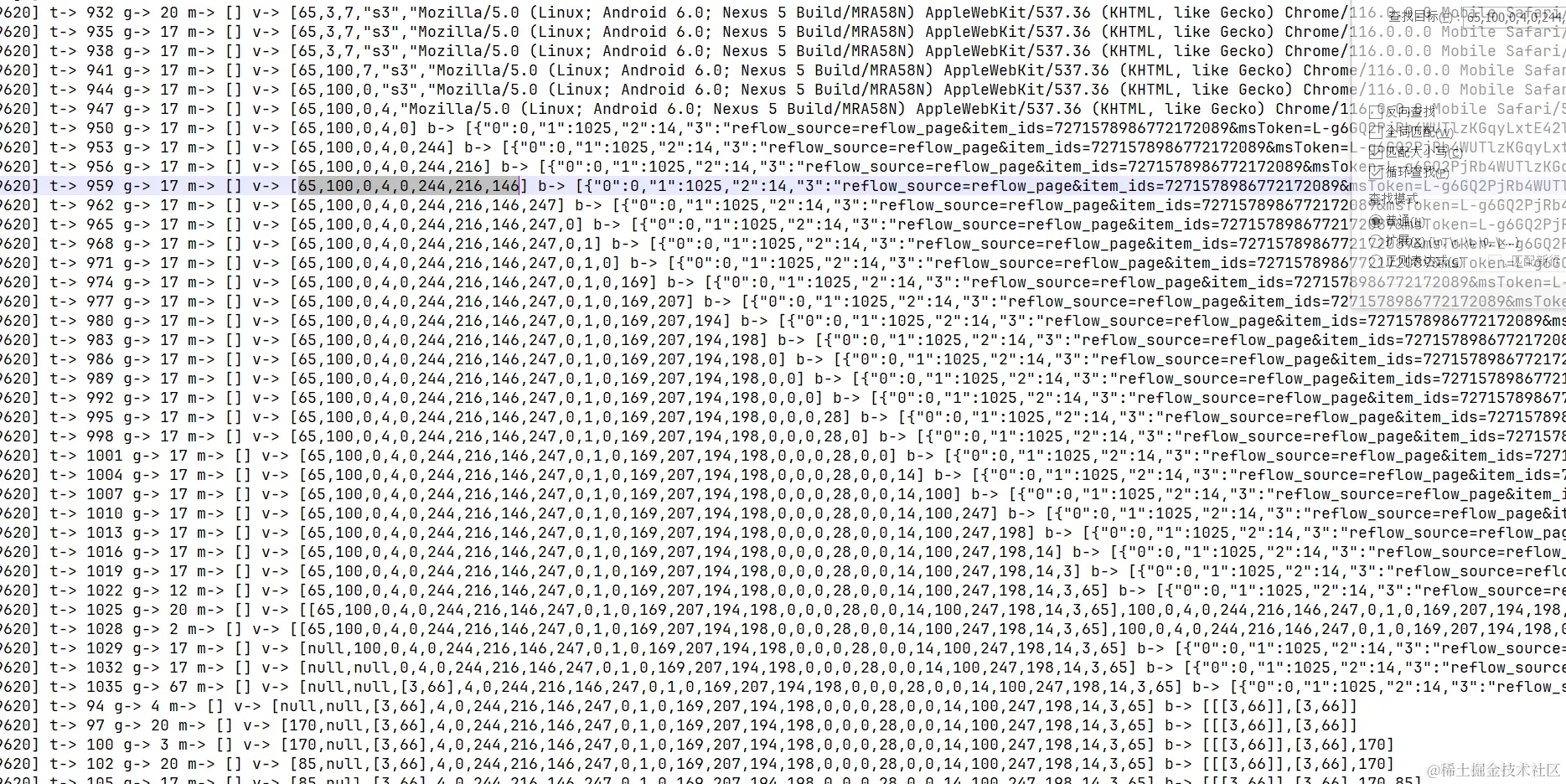Uncheck the 匹配大小写 checkbox

1377,152
